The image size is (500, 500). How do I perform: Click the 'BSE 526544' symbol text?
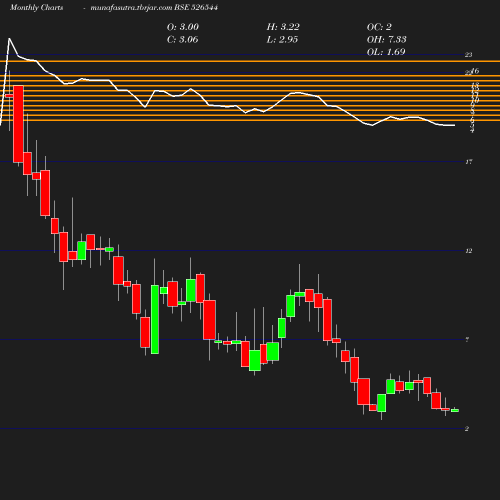click(x=196, y=7)
